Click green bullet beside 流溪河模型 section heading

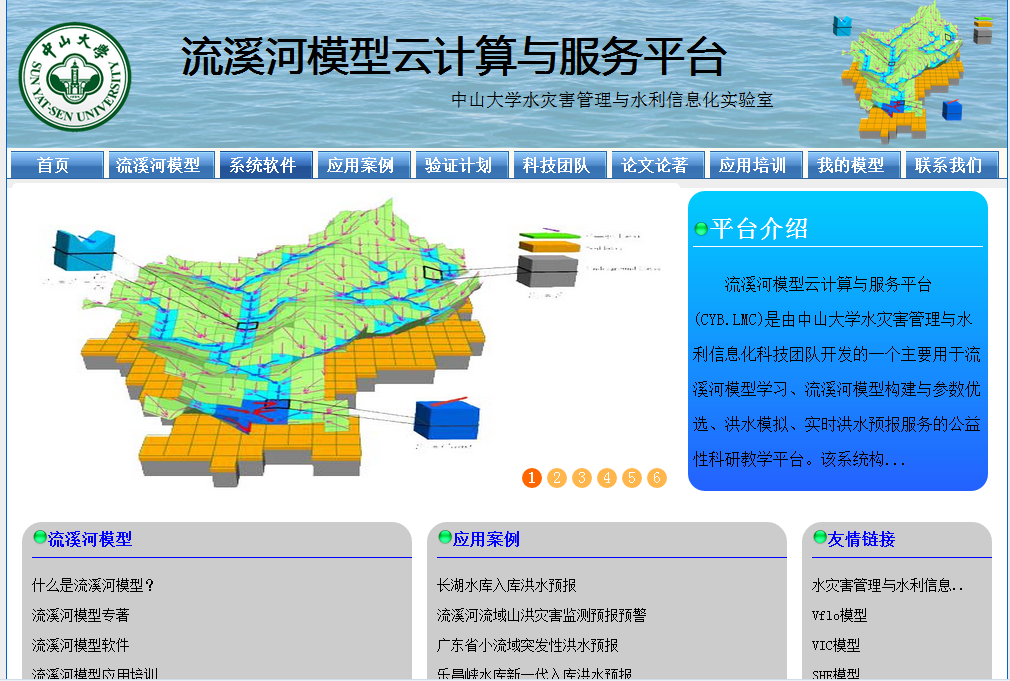40,538
